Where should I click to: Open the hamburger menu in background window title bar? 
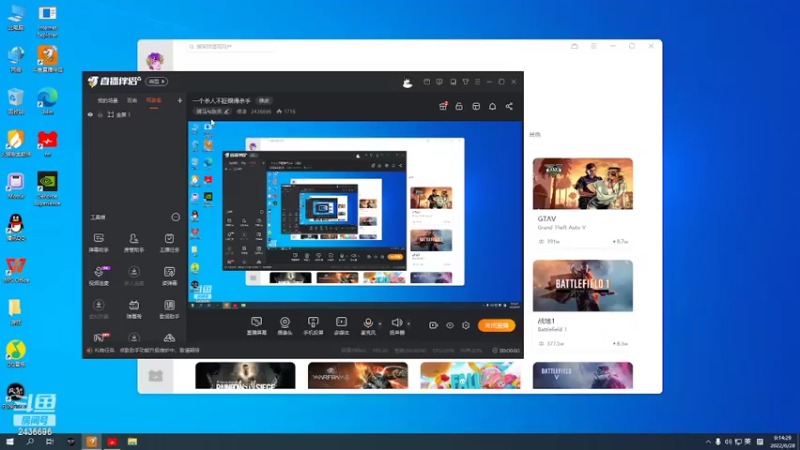[x=593, y=46]
